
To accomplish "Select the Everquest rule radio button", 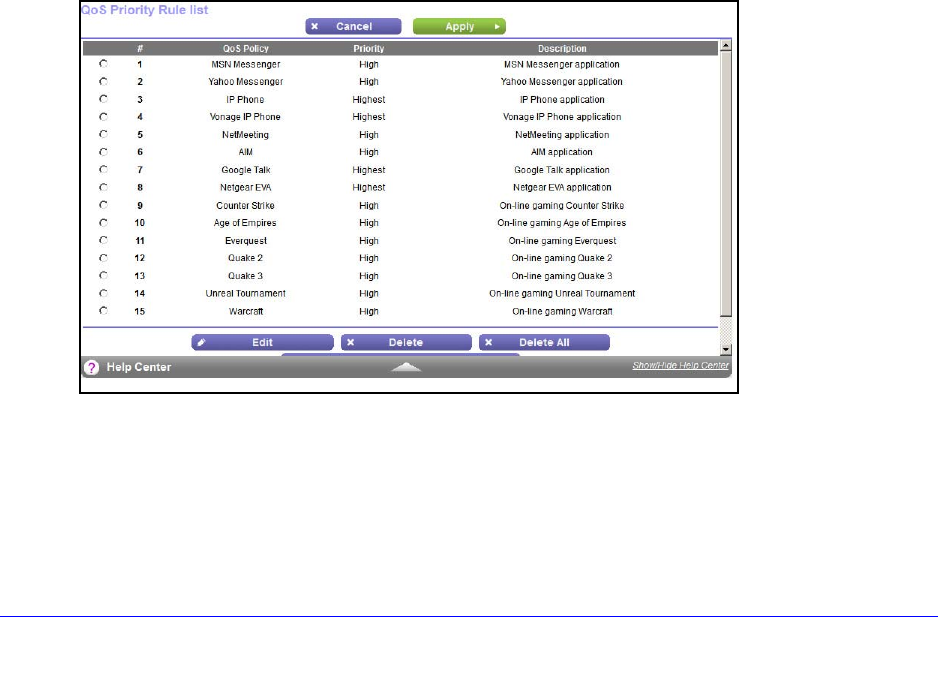I will (x=104, y=240).
